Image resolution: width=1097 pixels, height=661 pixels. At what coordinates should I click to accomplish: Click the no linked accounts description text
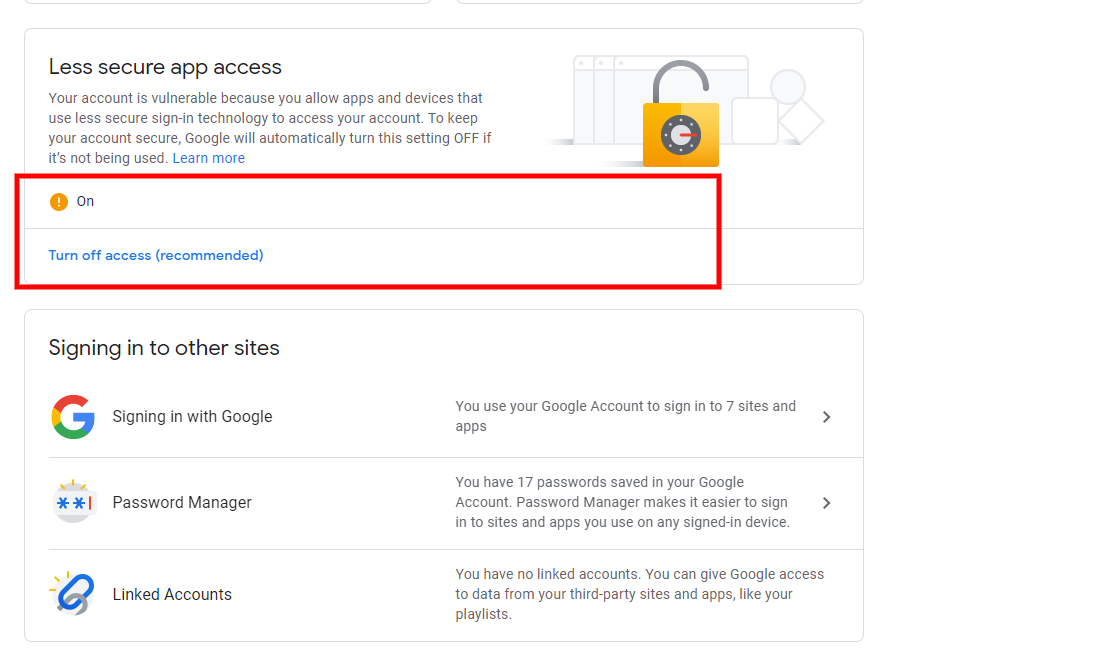[x=639, y=594]
